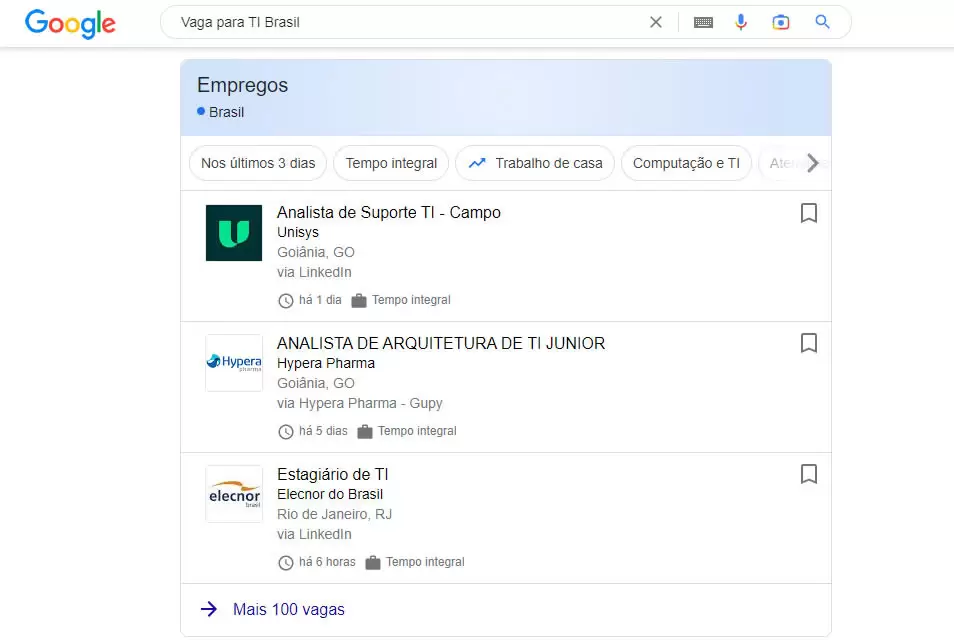954x644 pixels.
Task: Search by image with the camera icon
Action: point(781,23)
